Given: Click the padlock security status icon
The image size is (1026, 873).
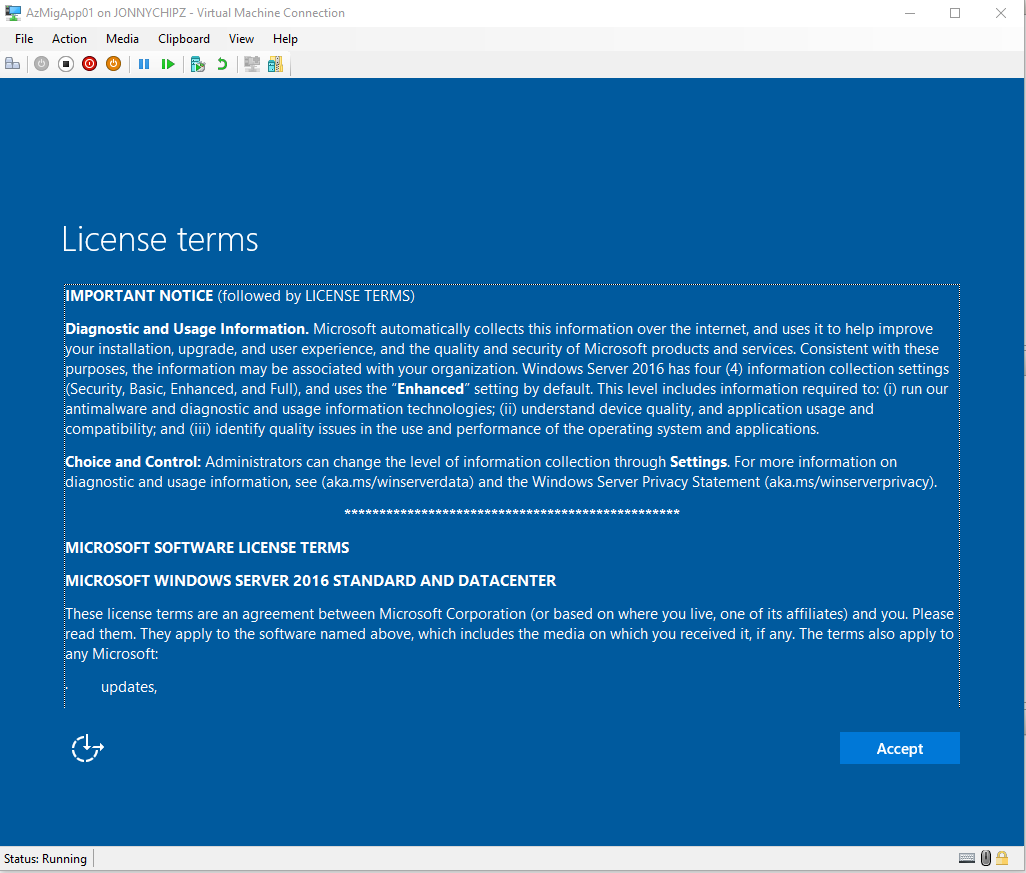Looking at the screenshot, I should (1003, 858).
